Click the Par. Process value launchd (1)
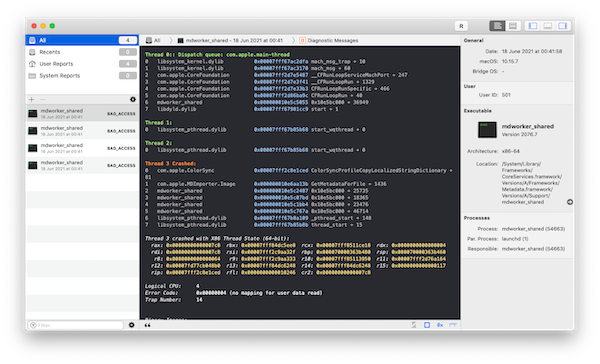Image resolution: width=600 pixels, height=364 pixels. coord(515,239)
